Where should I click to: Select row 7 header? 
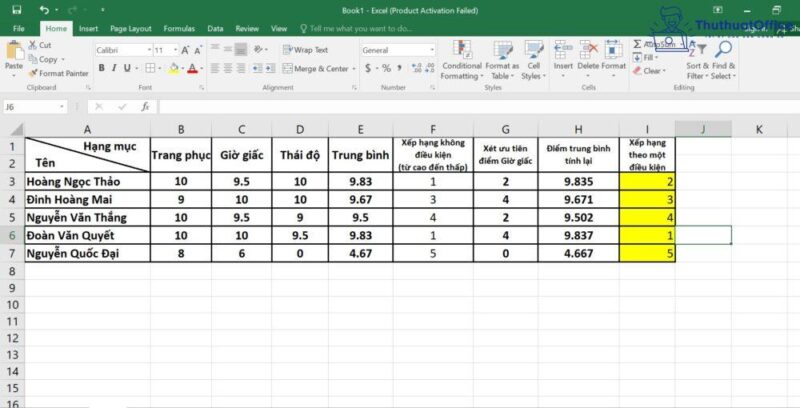pyautogui.click(x=12, y=253)
